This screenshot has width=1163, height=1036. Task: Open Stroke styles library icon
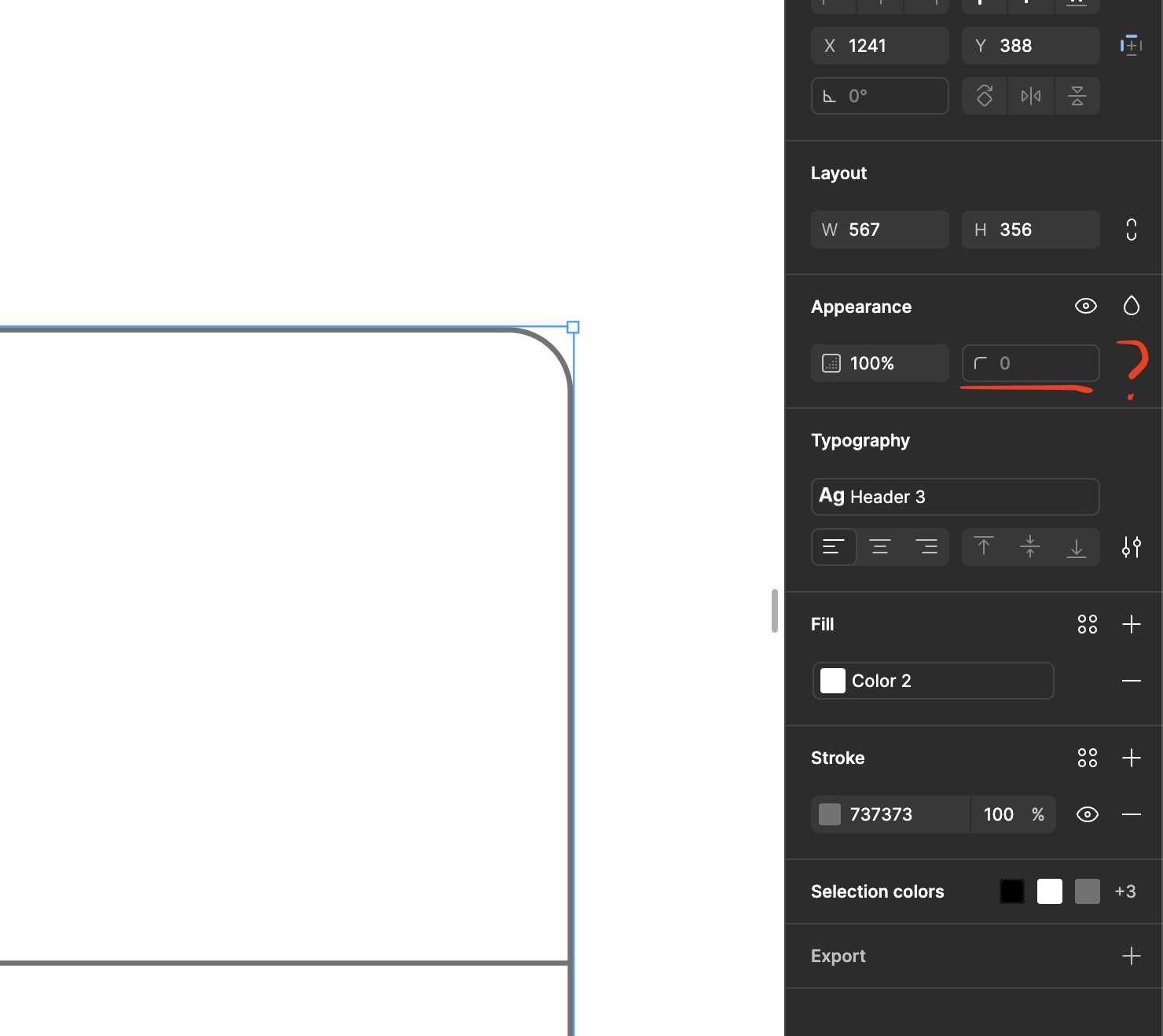[1088, 758]
